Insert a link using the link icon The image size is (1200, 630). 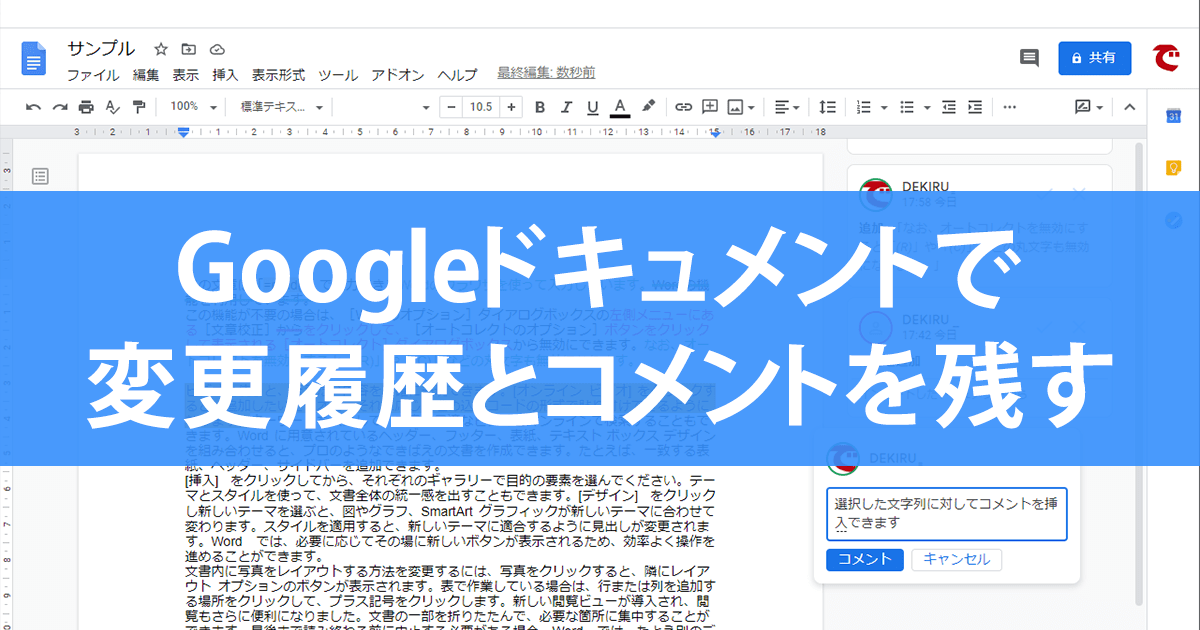[x=684, y=107]
